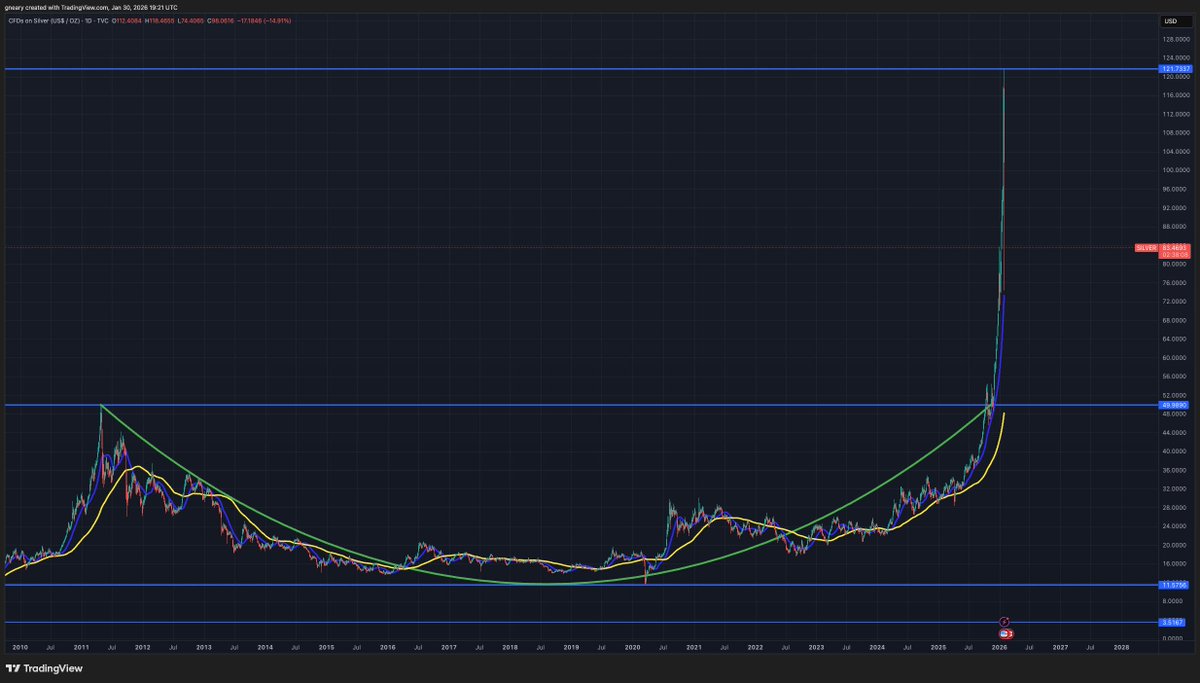This screenshot has width=1200, height=683.
Task: Click the 2026 label on time axis
Action: pyautogui.click(x=999, y=647)
